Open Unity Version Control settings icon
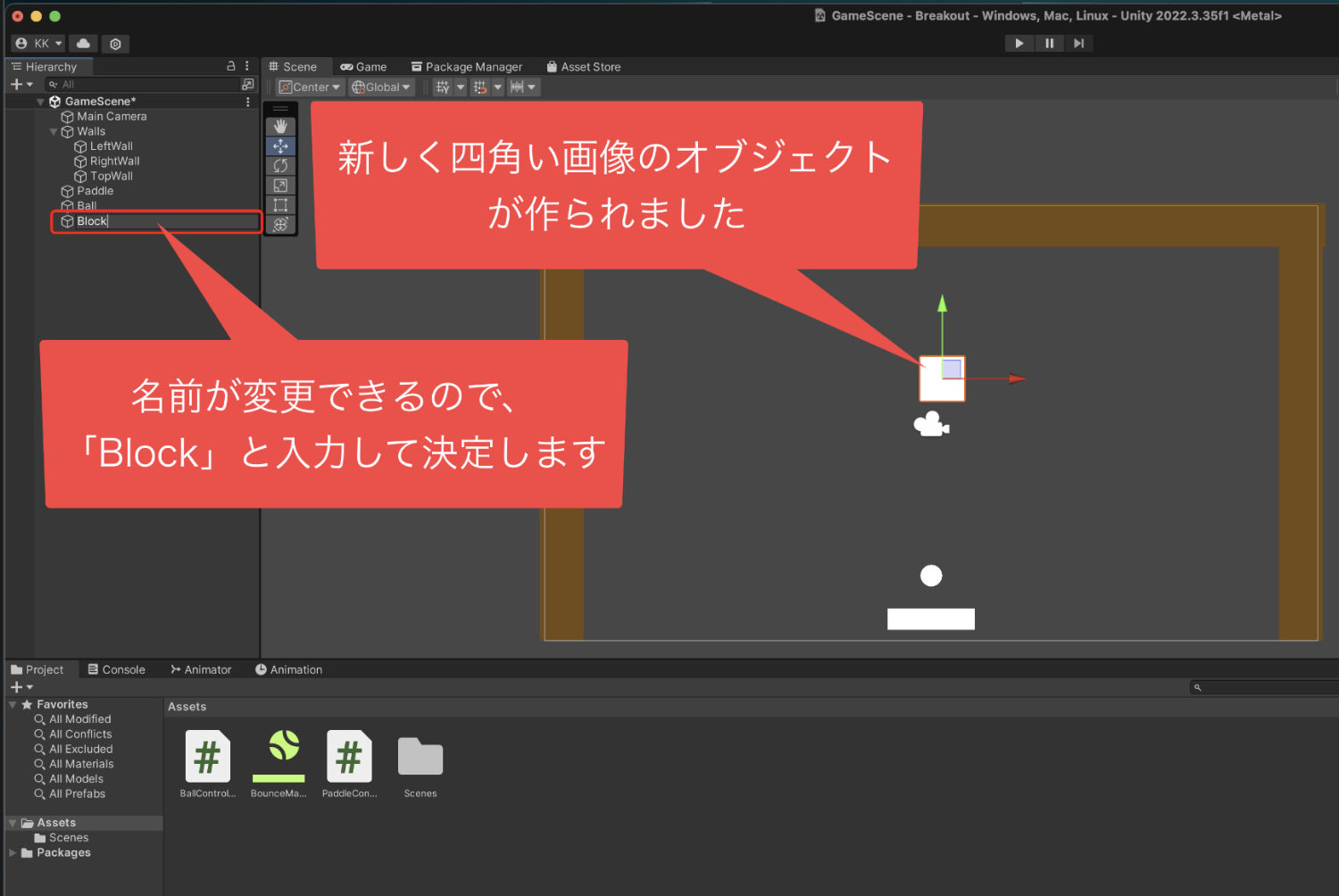This screenshot has width=1339, height=896. tap(115, 44)
